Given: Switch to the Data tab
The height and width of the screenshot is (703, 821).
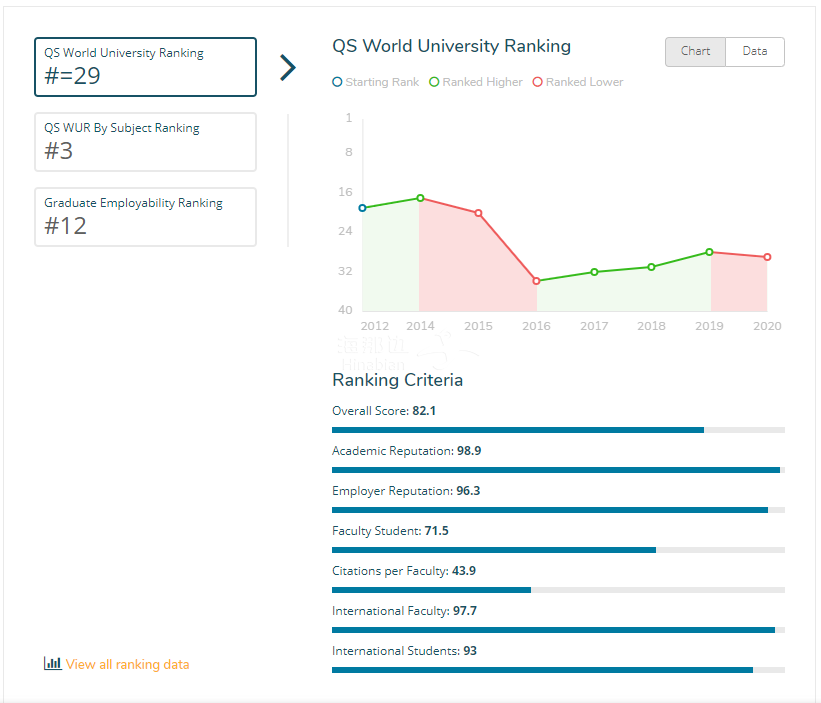Looking at the screenshot, I should coord(755,51).
